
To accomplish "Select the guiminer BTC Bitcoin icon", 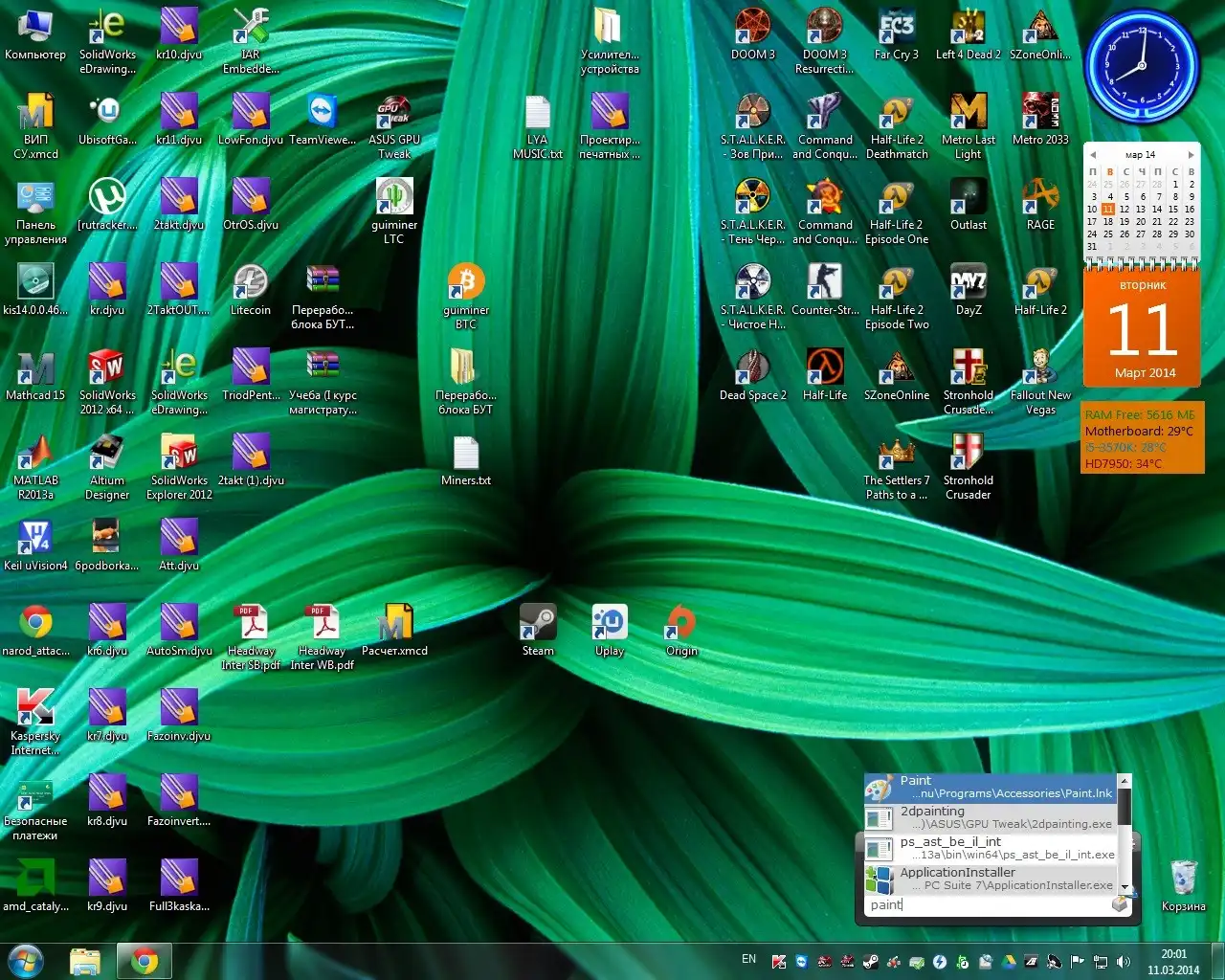I will tap(466, 283).
